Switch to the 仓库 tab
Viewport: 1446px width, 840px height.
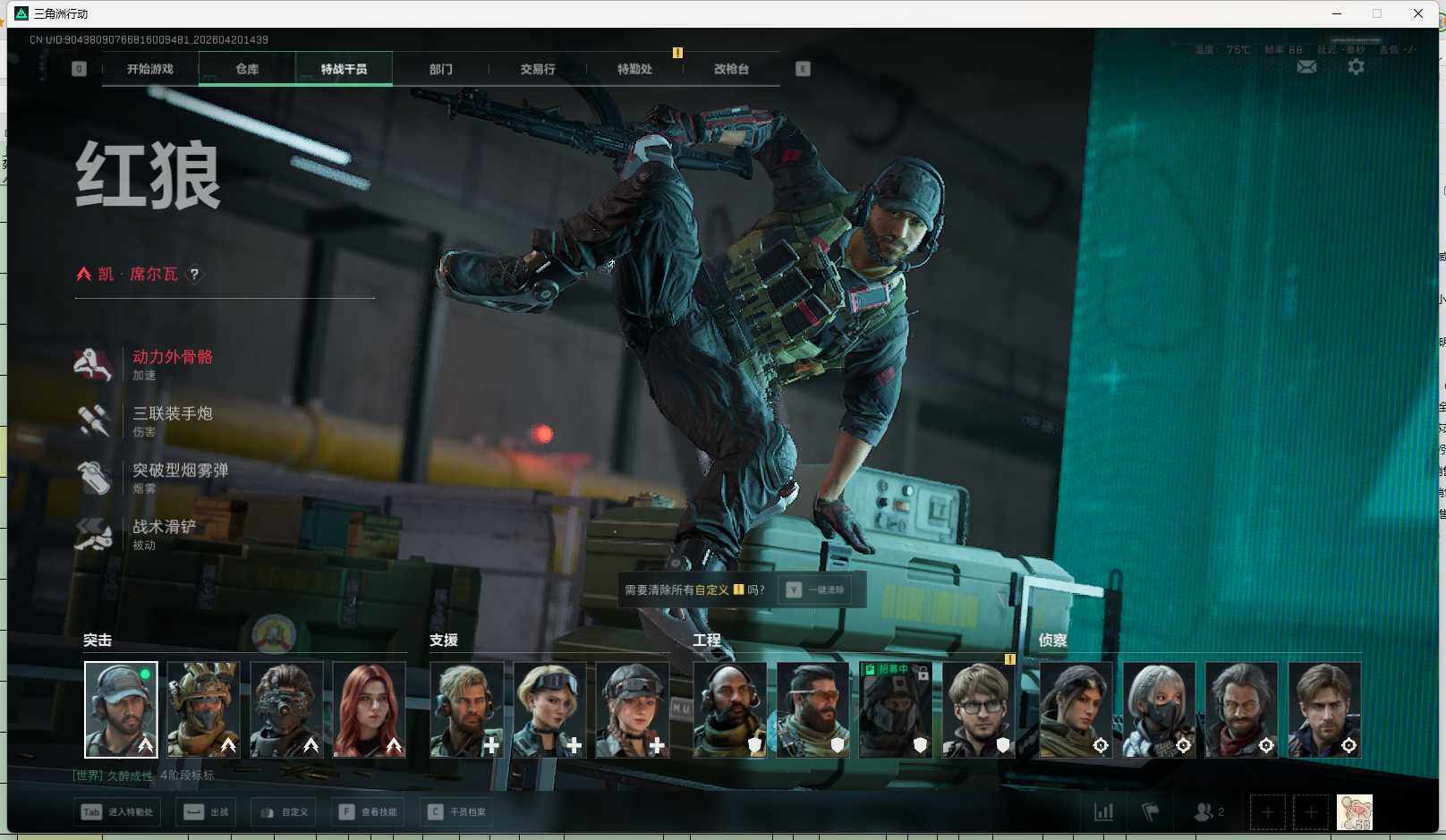click(x=247, y=69)
